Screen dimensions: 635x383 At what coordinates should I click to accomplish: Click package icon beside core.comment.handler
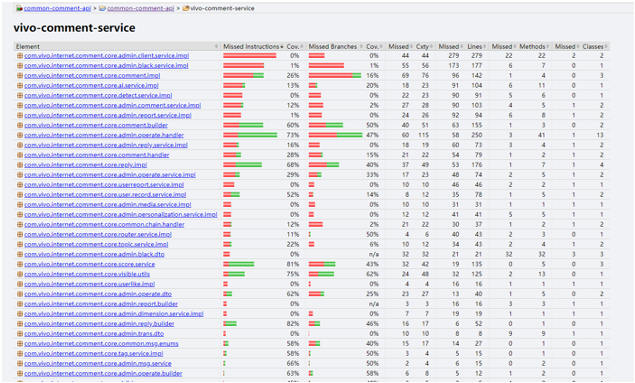pyautogui.click(x=19, y=155)
